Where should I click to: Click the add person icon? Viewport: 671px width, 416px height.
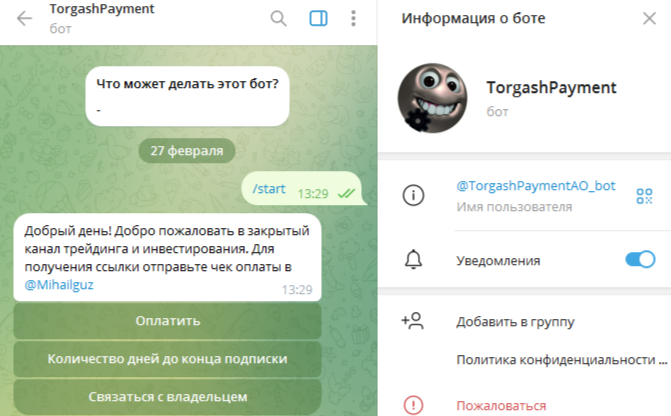pos(412,321)
